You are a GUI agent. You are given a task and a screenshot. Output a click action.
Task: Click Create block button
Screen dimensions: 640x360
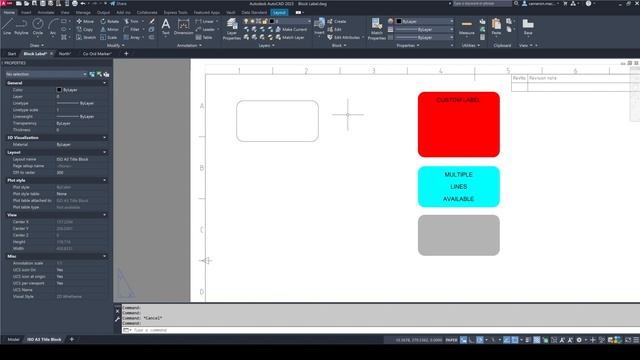(x=337, y=21)
